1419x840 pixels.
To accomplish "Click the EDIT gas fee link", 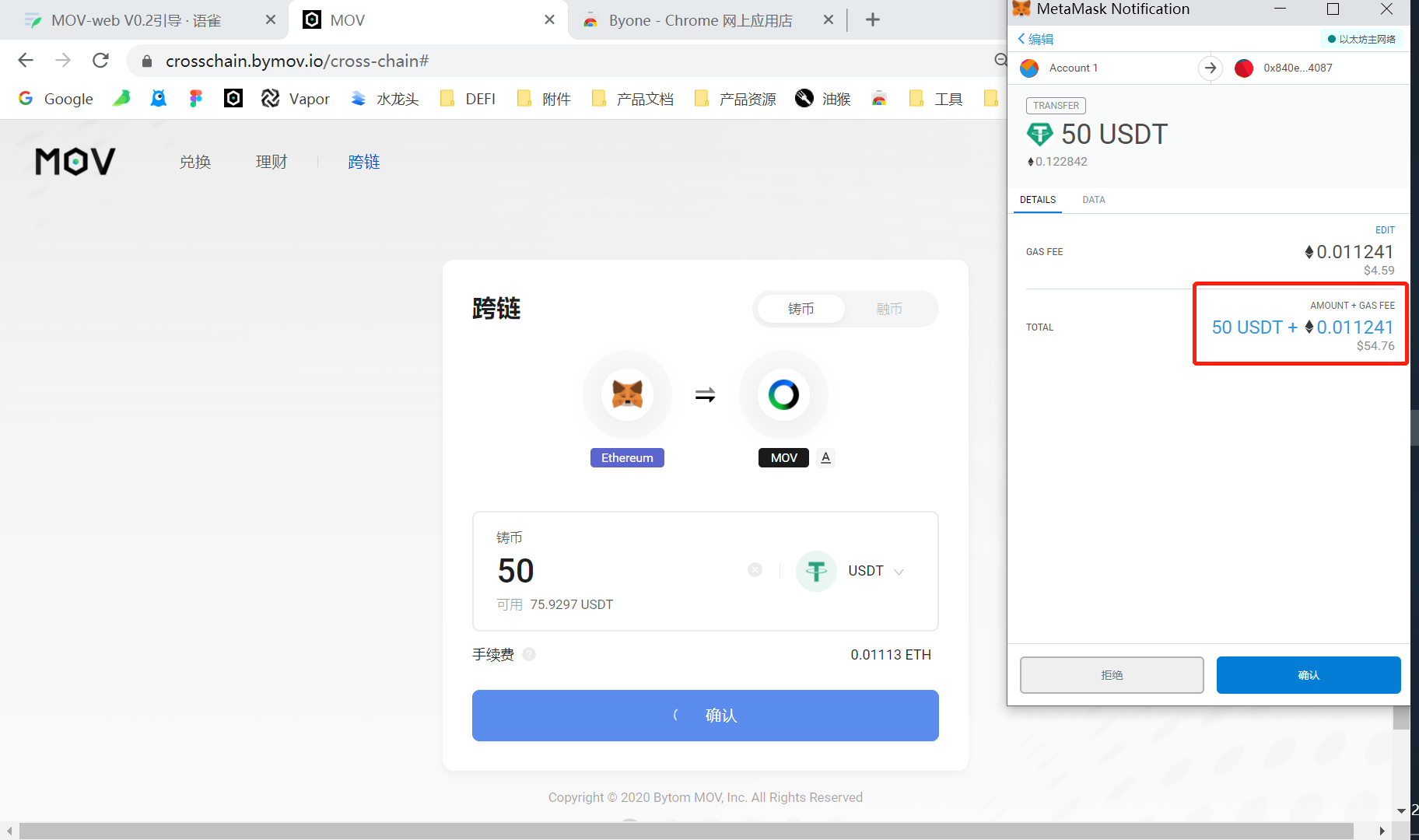I will point(1385,230).
